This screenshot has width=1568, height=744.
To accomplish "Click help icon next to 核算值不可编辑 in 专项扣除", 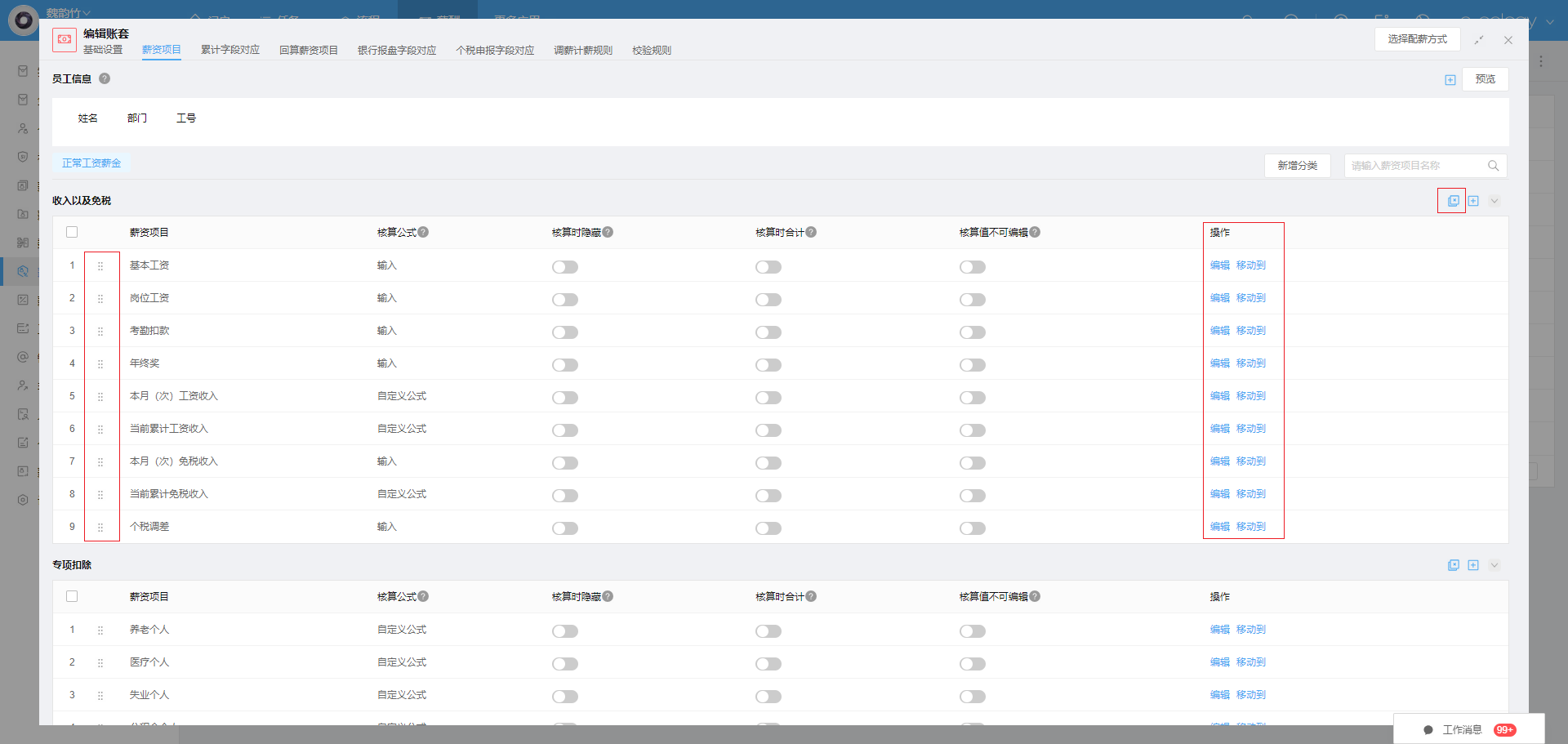I will 1035,596.
